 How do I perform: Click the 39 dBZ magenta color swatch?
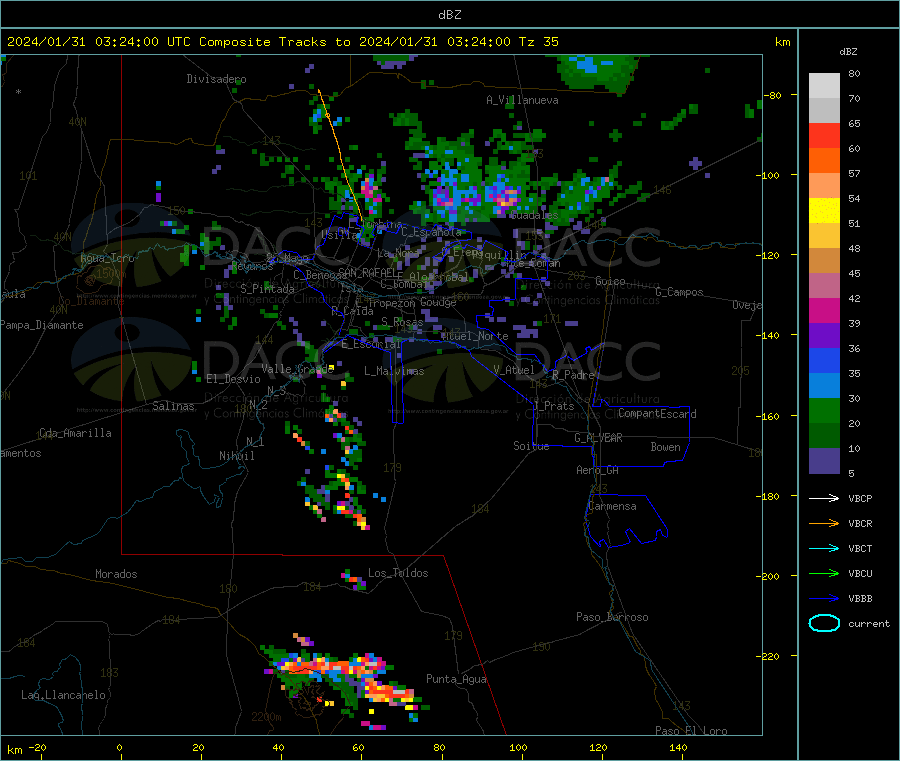pyautogui.click(x=824, y=310)
